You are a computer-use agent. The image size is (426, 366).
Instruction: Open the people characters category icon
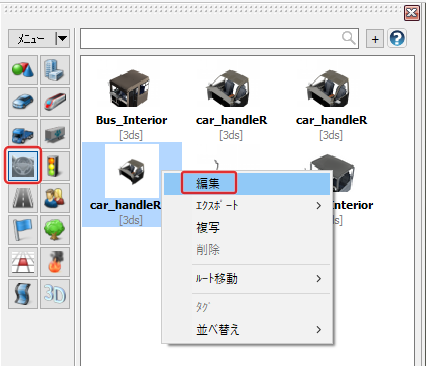tap(55, 198)
